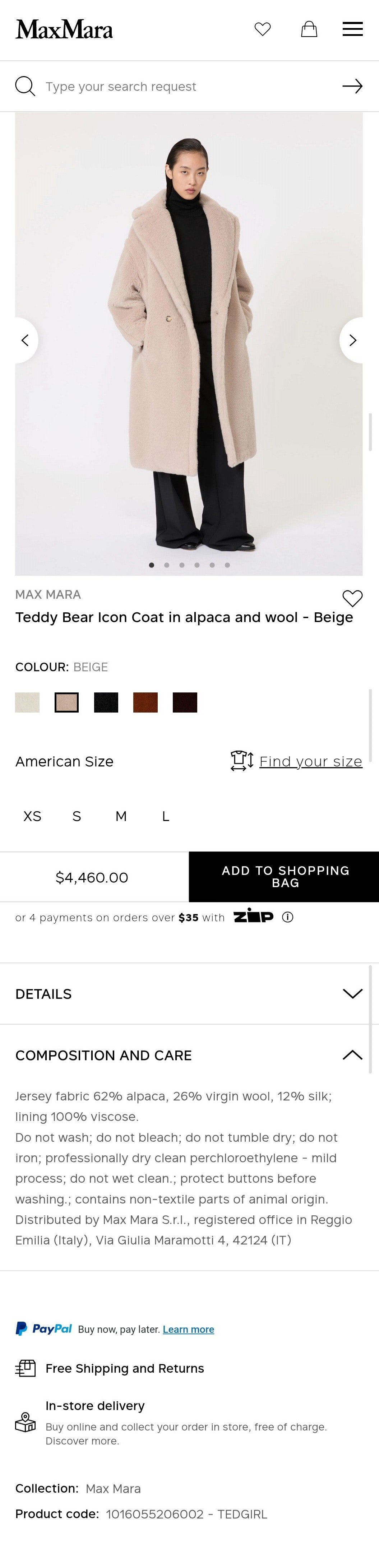Choose size L
Viewport: 379px width, 1568px height.
click(165, 816)
